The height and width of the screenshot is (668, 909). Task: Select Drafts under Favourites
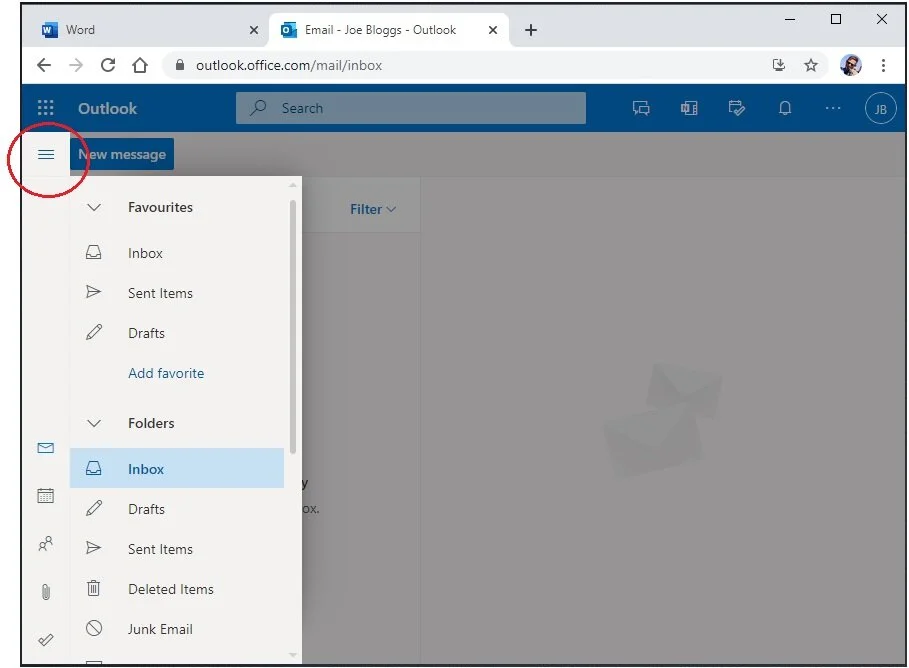177,333
